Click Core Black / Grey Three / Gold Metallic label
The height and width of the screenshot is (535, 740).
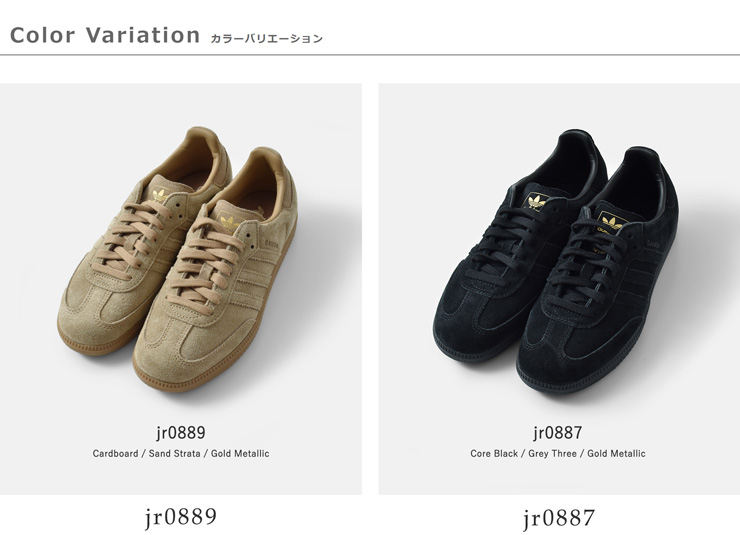pyautogui.click(x=558, y=453)
